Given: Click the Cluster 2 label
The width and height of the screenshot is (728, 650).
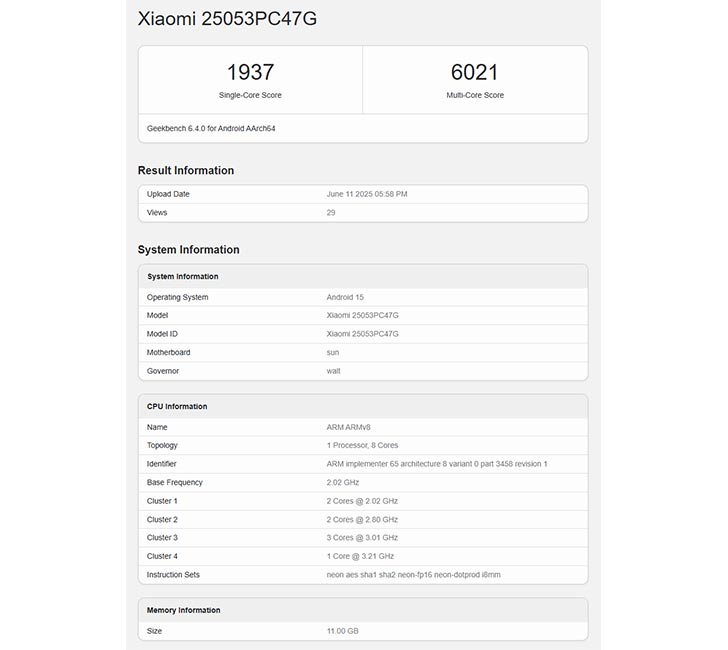Looking at the screenshot, I should 162,520.
